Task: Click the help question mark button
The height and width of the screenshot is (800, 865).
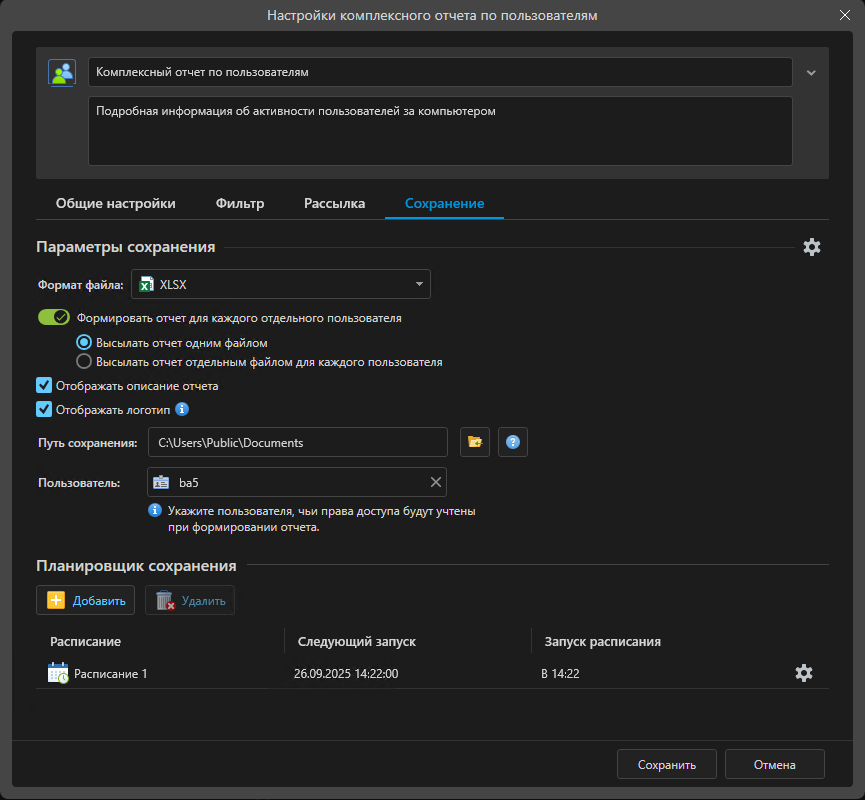Action: 513,442
